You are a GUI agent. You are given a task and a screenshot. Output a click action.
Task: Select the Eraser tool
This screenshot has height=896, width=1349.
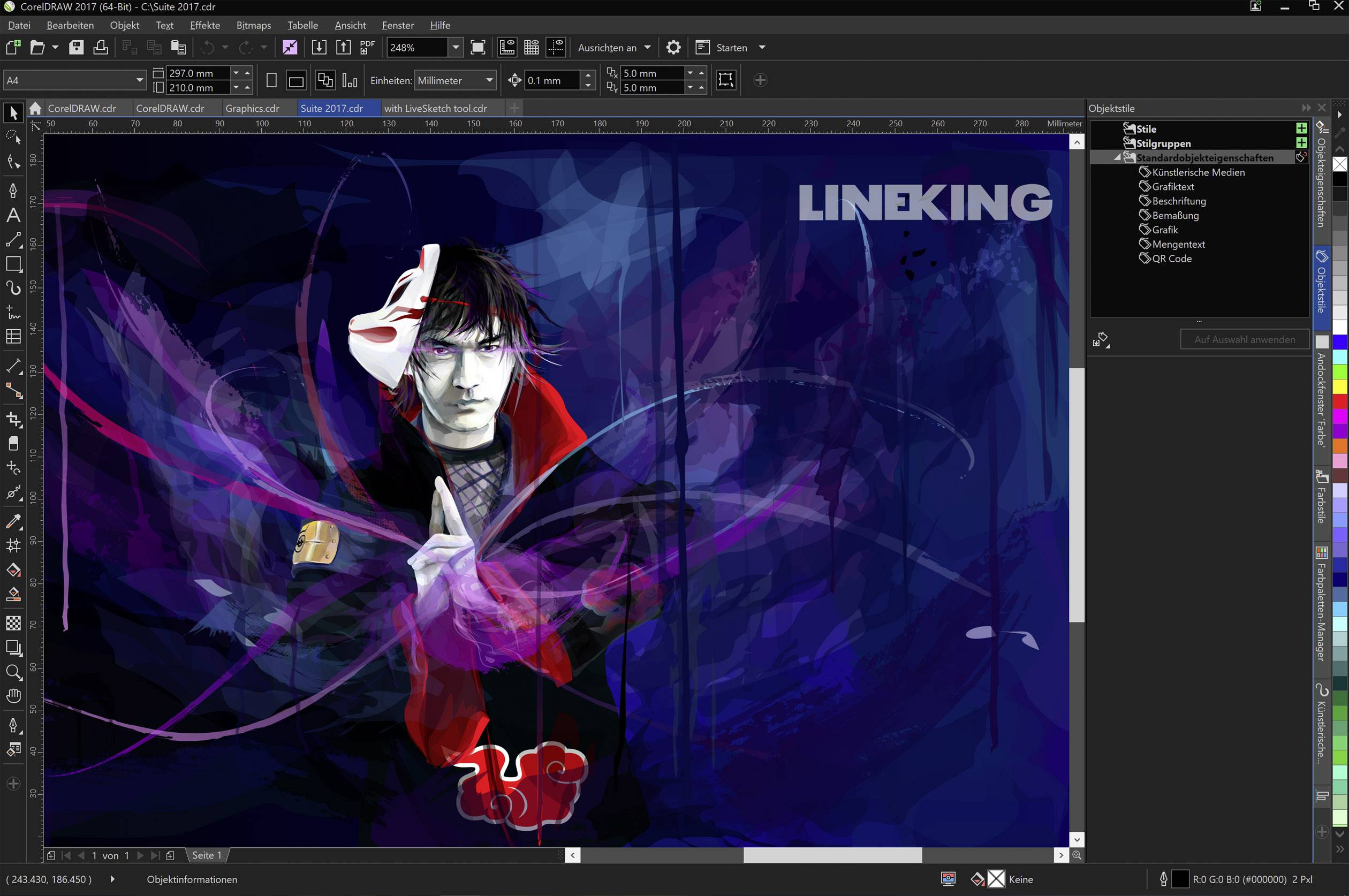click(13, 443)
